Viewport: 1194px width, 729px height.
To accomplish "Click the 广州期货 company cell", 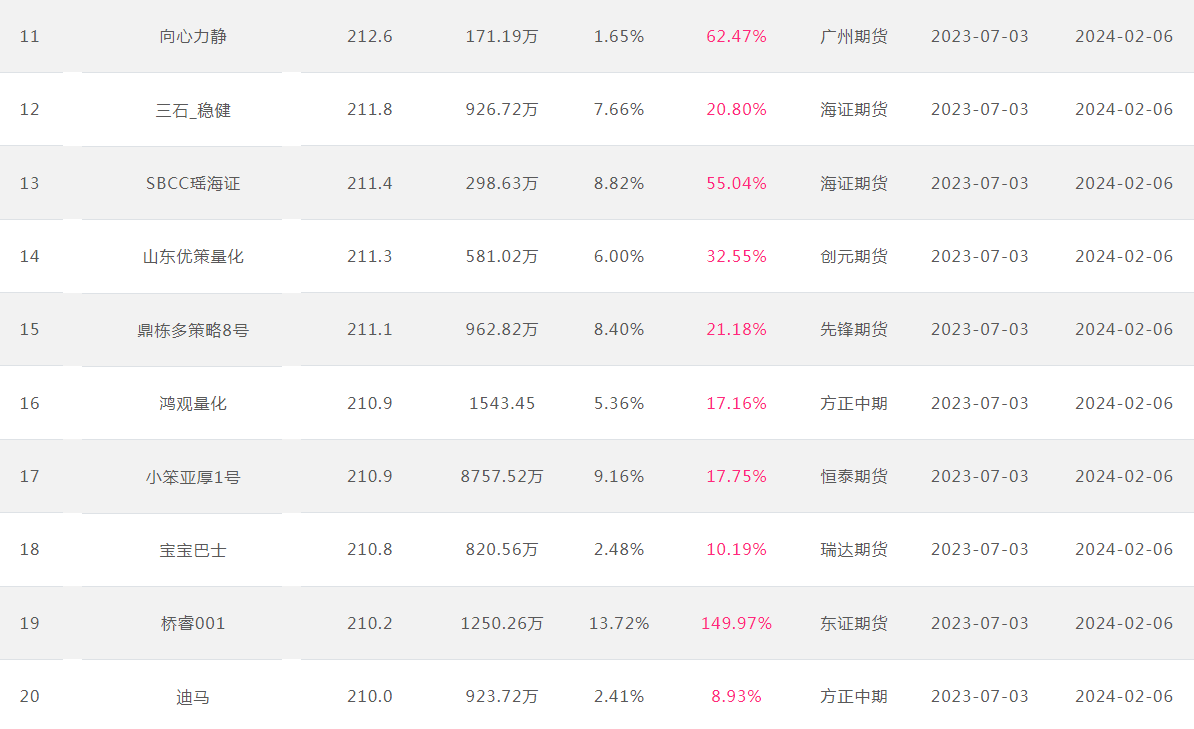I will (854, 37).
